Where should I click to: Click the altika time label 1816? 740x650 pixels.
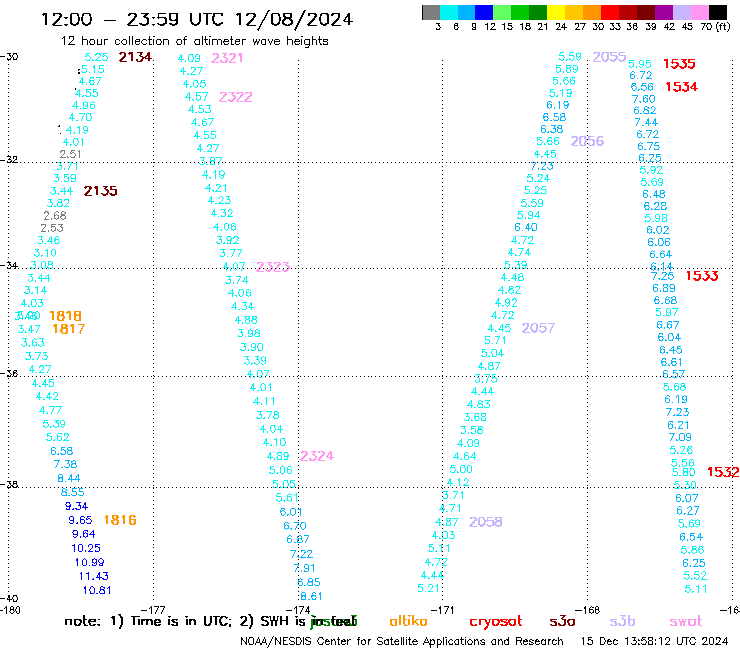[120, 520]
